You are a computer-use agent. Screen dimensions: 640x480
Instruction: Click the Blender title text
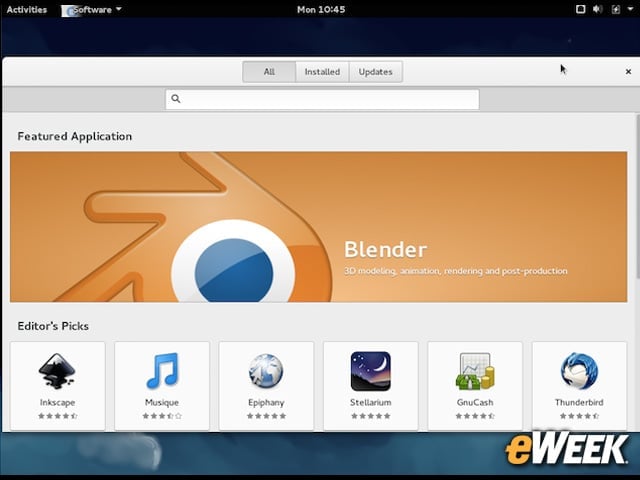pos(385,249)
